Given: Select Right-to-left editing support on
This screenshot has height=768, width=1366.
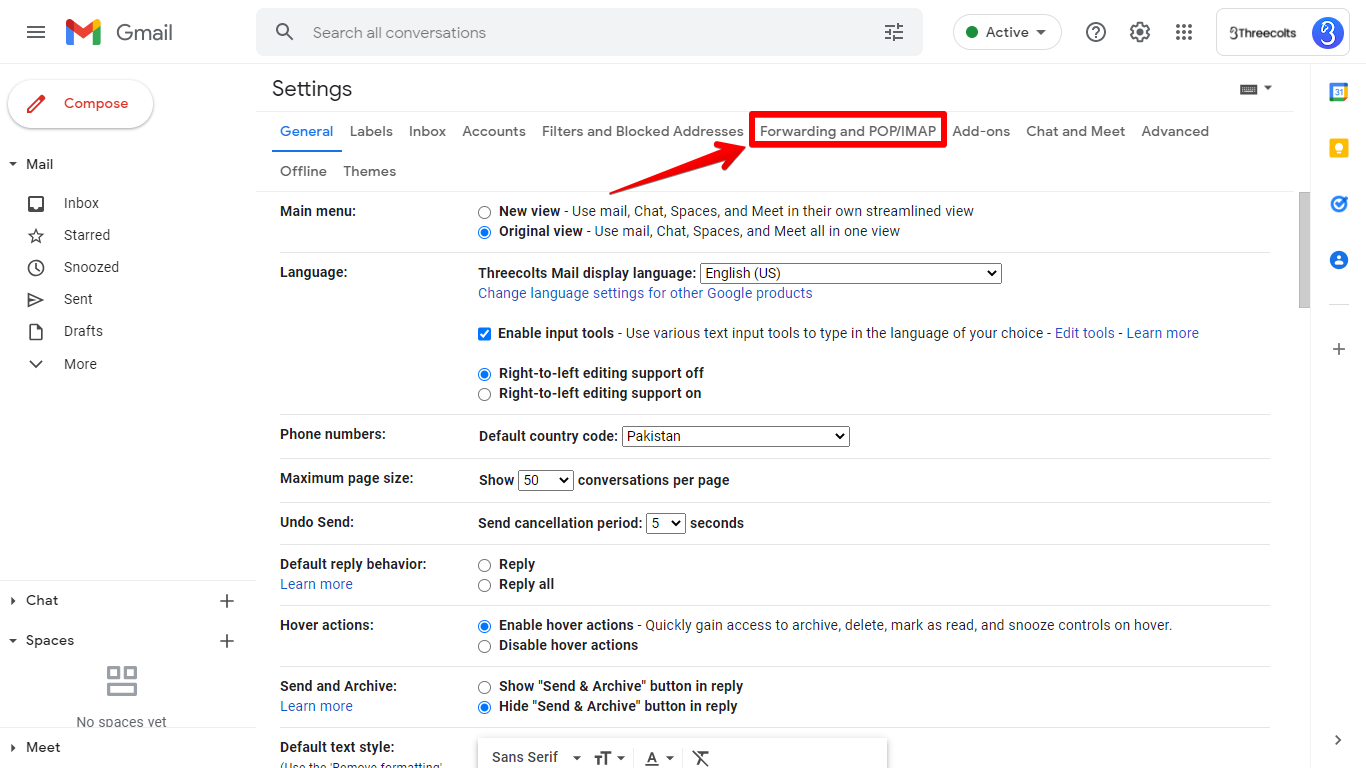Looking at the screenshot, I should (x=485, y=394).
